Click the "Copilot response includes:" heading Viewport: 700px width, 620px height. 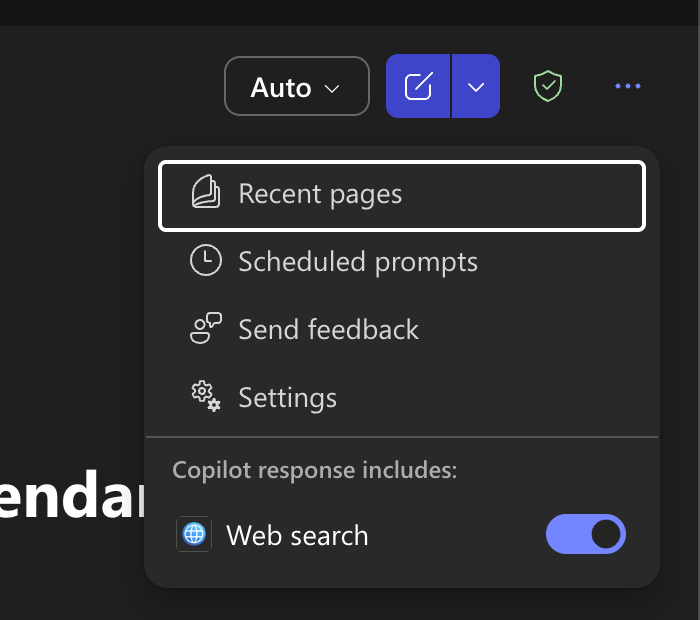click(314, 470)
